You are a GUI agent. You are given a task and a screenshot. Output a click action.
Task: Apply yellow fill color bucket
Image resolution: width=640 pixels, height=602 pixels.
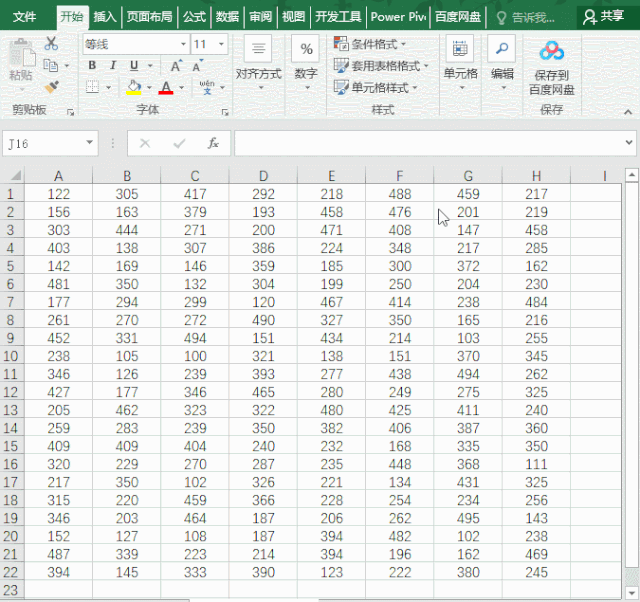point(134,87)
